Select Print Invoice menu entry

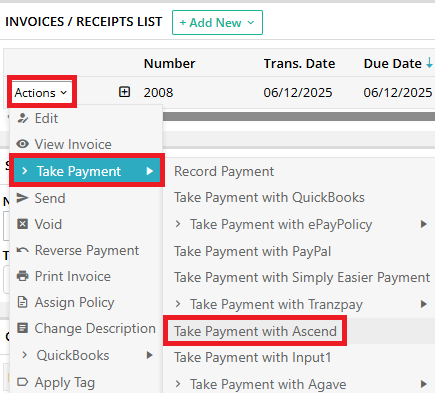86,276
